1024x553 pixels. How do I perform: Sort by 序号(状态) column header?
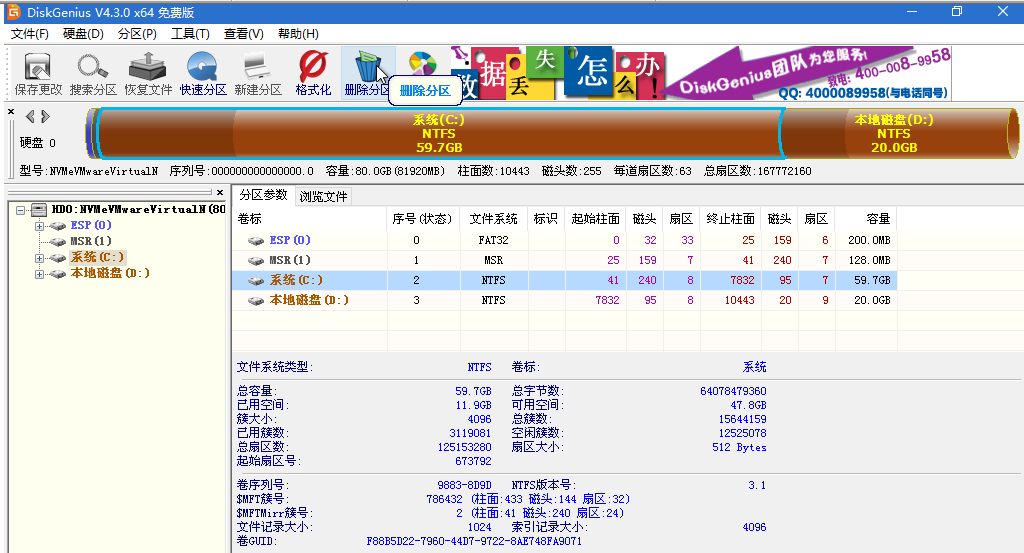pos(423,219)
